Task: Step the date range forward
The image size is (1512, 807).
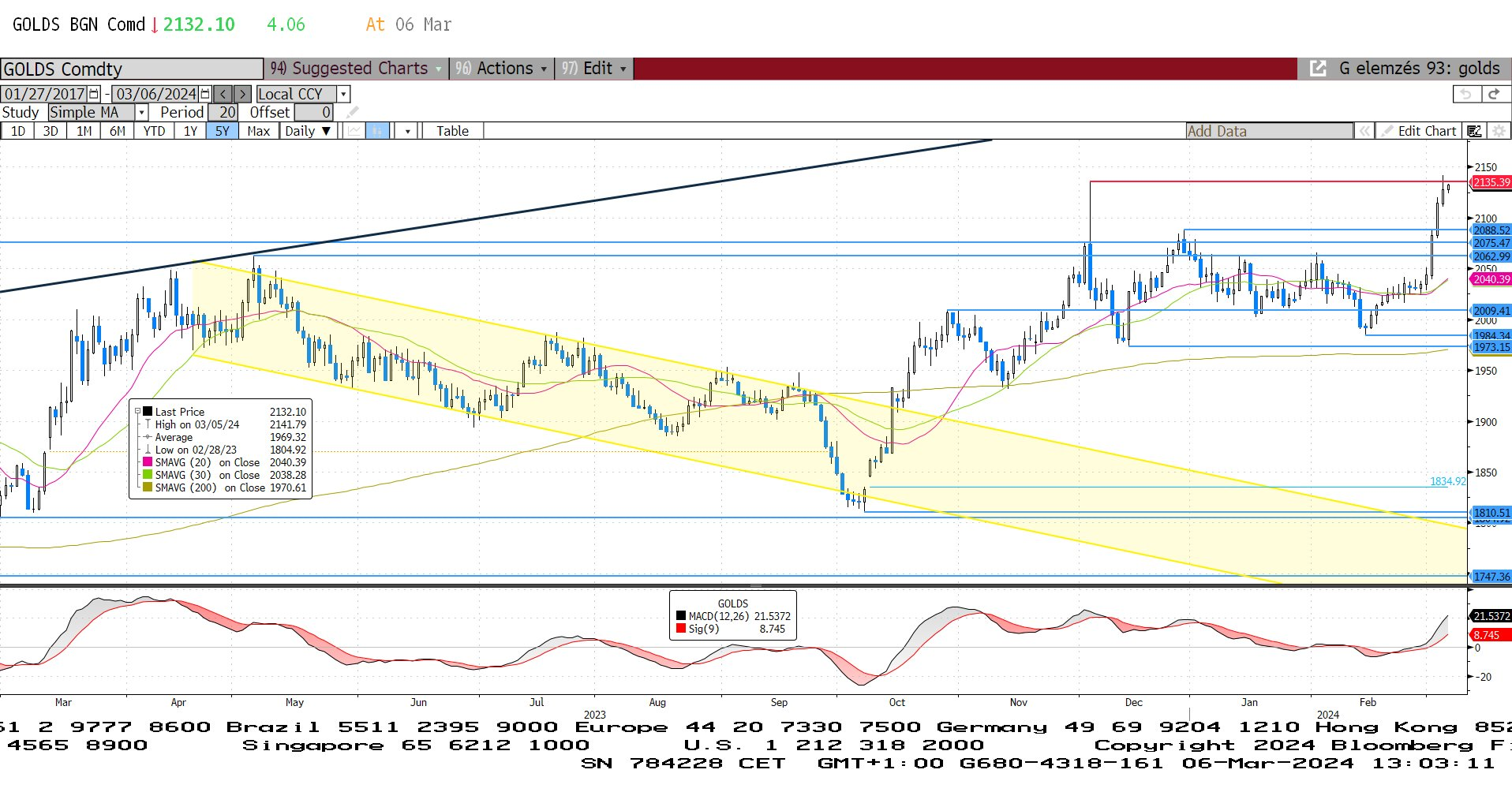Action: [243, 94]
